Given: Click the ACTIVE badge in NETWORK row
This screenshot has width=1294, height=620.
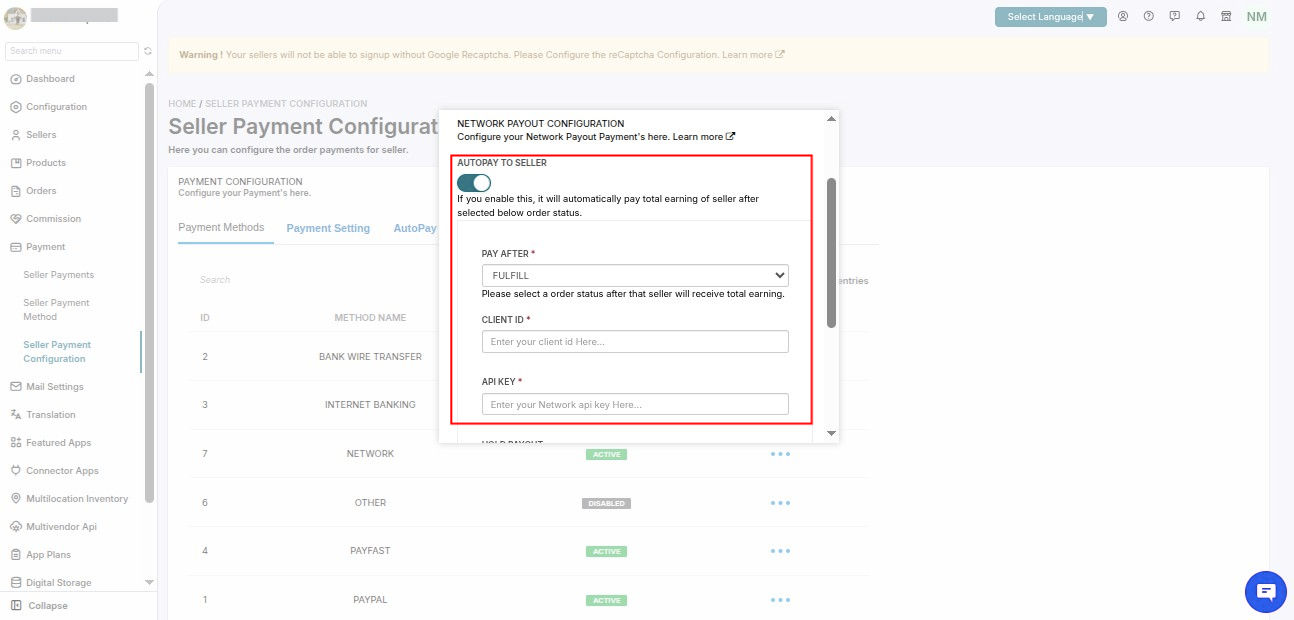Looking at the screenshot, I should pos(606,454).
